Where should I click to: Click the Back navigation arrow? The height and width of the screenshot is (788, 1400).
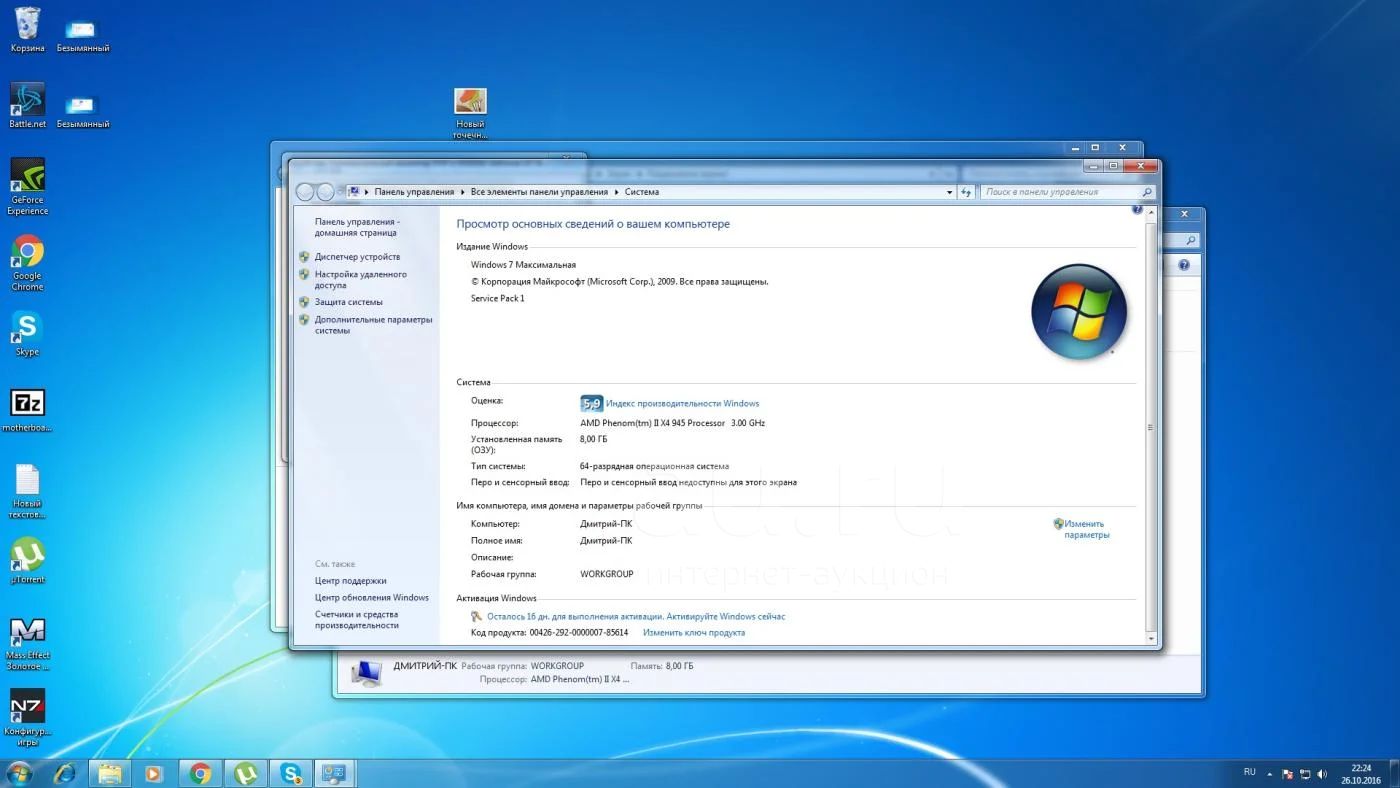306,192
